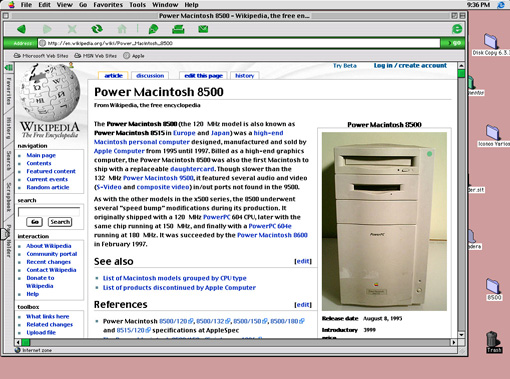Open the edit this page tab
This screenshot has height=379, width=510.
coord(203,76)
